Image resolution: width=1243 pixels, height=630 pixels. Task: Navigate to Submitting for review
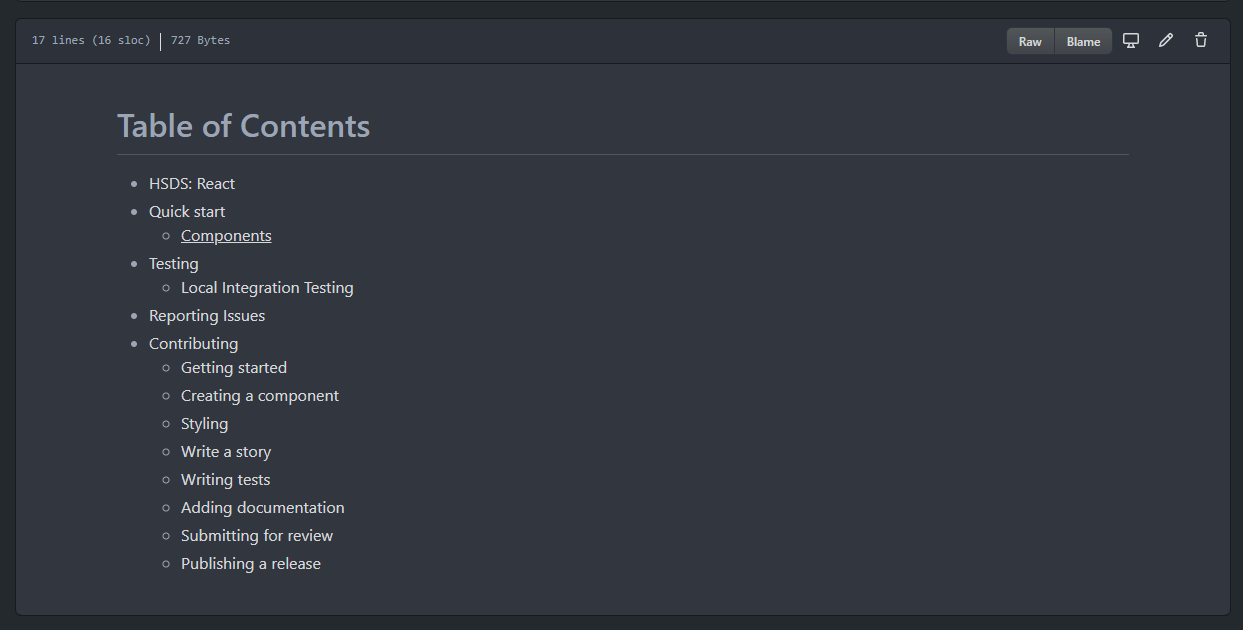(256, 535)
